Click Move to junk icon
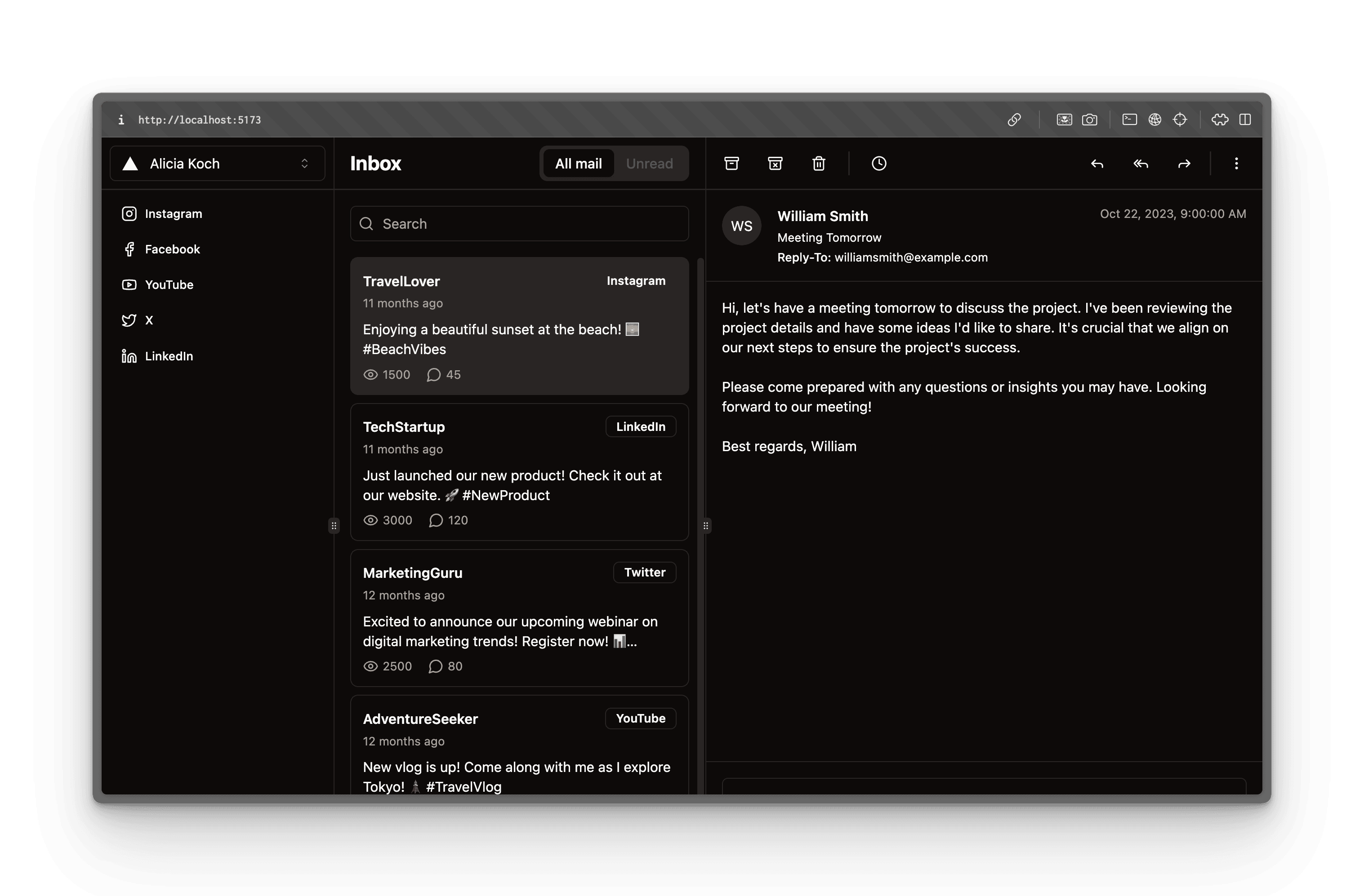The width and height of the screenshot is (1364, 896). pyautogui.click(x=775, y=164)
